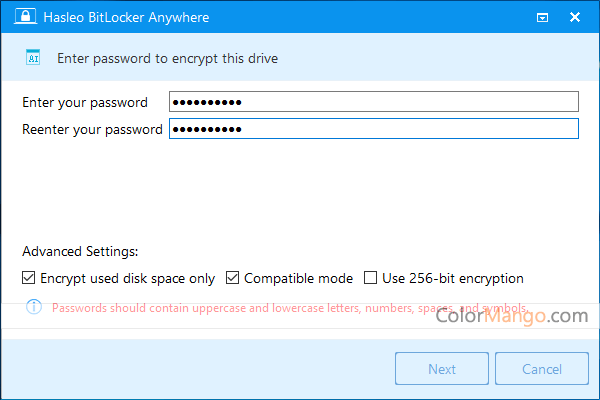Click the 'Use 256-bit encryption' label text

[453, 278]
